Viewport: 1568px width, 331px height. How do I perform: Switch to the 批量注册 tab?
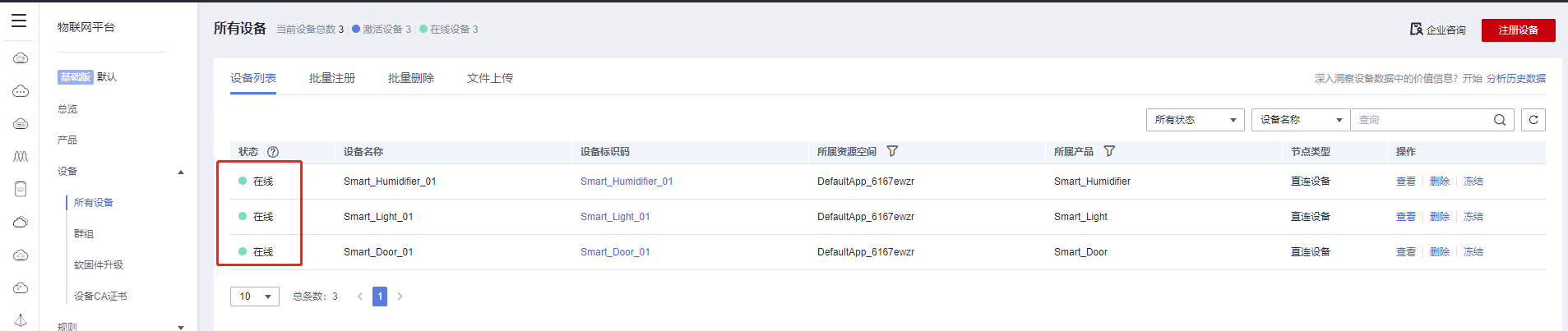(x=332, y=78)
